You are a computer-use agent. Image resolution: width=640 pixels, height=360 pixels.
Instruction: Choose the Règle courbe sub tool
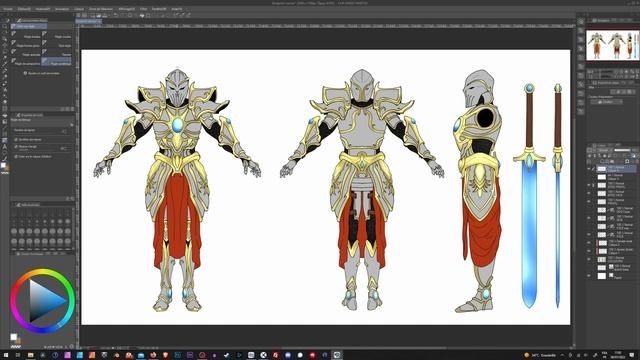click(x=57, y=36)
